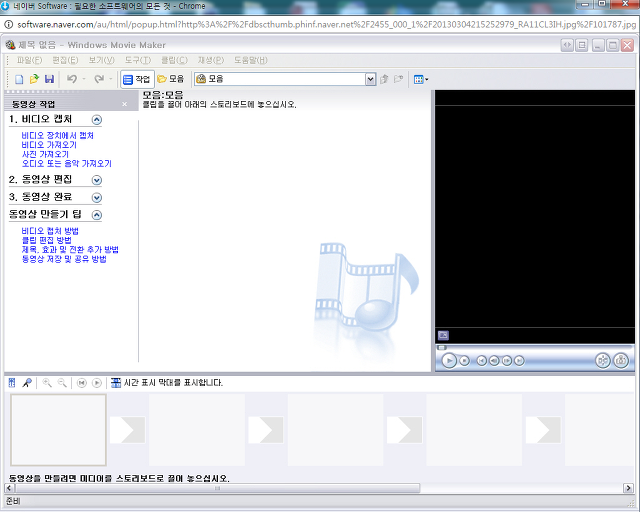Open the views icon dropdown in the toolbar

tap(421, 79)
